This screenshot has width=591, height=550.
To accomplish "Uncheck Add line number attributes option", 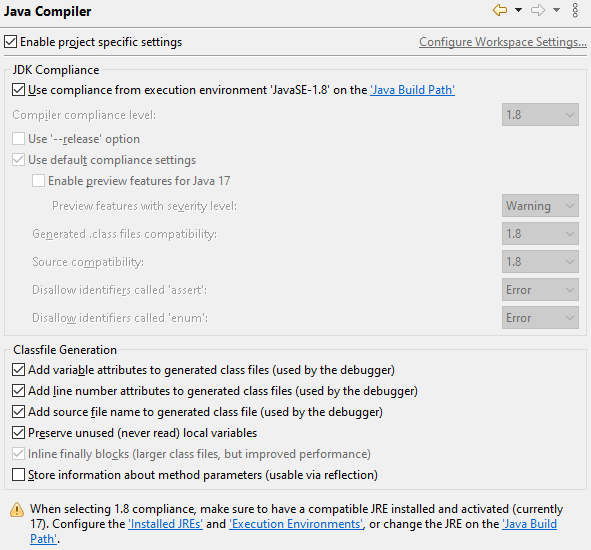I will click(18, 391).
